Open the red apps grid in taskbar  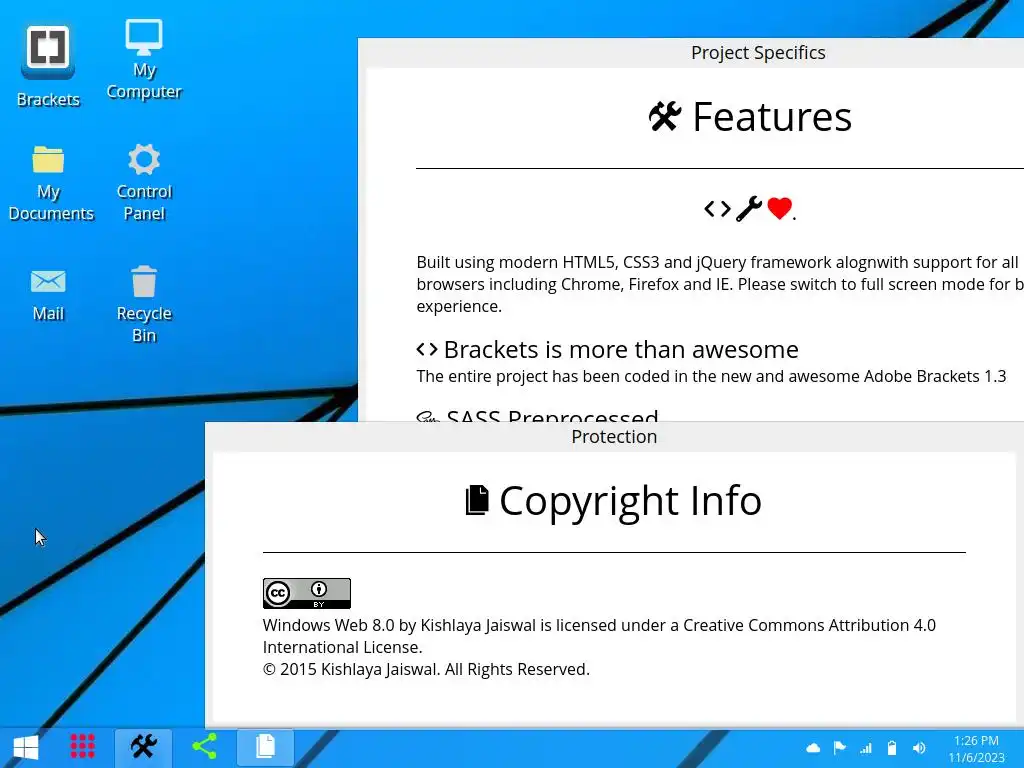[x=83, y=746]
